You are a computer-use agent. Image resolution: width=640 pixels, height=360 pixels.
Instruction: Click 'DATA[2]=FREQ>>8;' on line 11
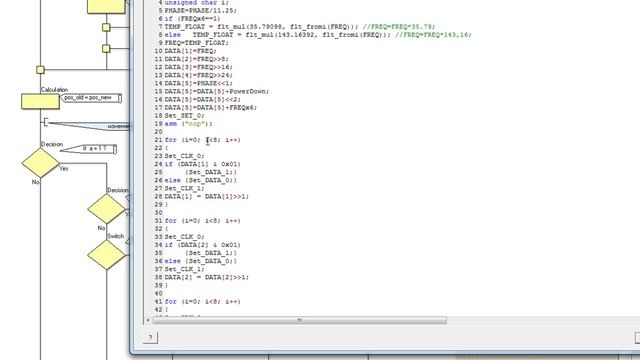pyautogui.click(x=196, y=59)
